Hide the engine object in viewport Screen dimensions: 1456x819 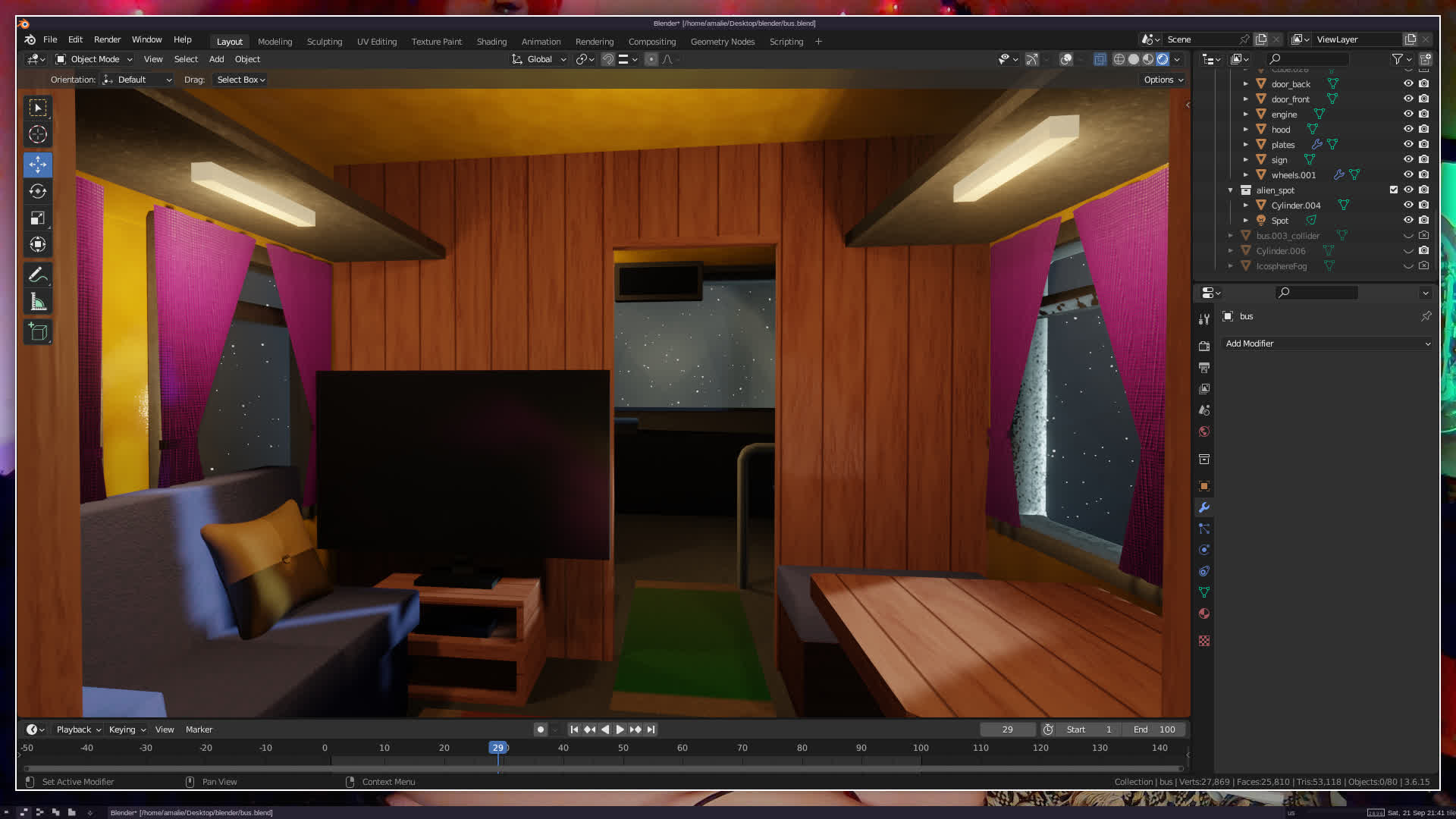[1408, 114]
